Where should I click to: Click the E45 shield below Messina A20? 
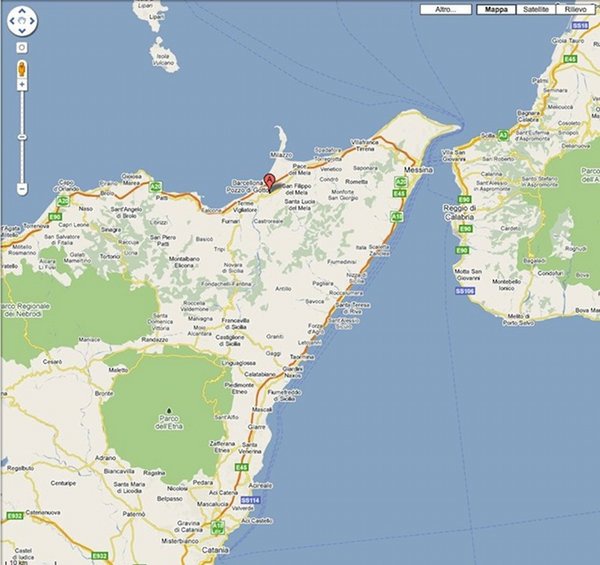point(399,194)
